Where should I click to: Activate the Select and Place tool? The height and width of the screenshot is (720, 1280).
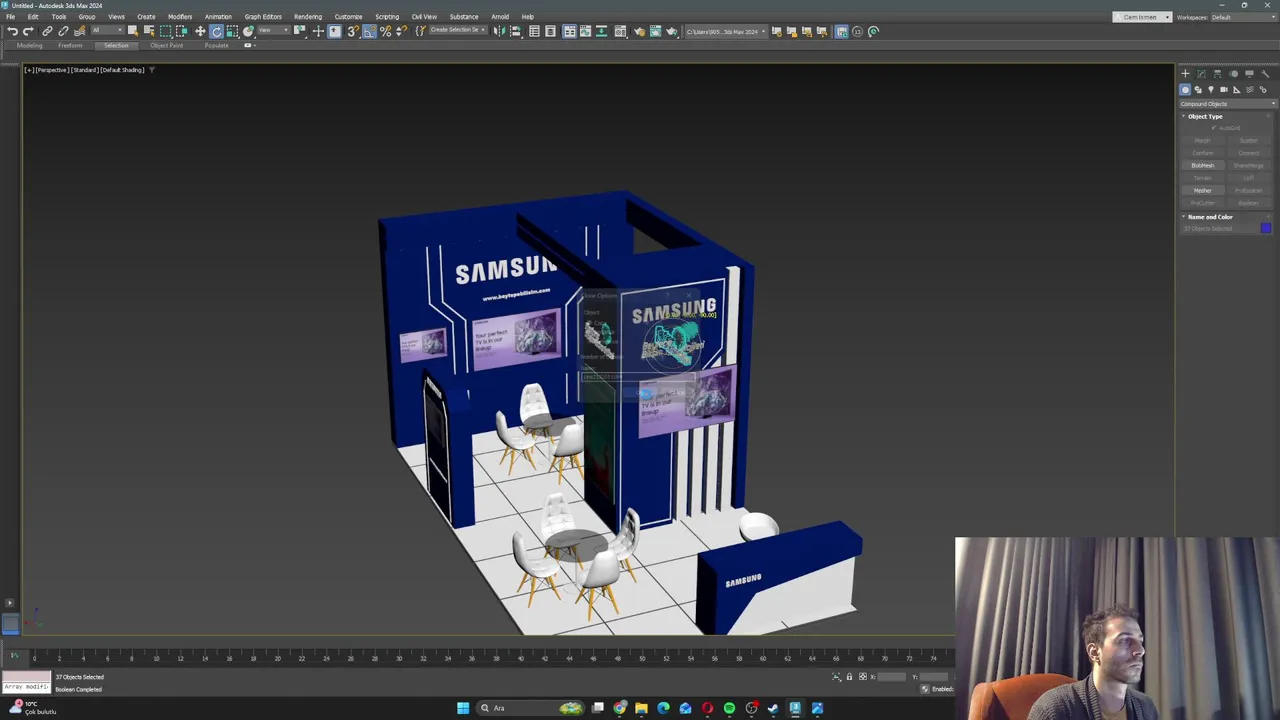(248, 31)
